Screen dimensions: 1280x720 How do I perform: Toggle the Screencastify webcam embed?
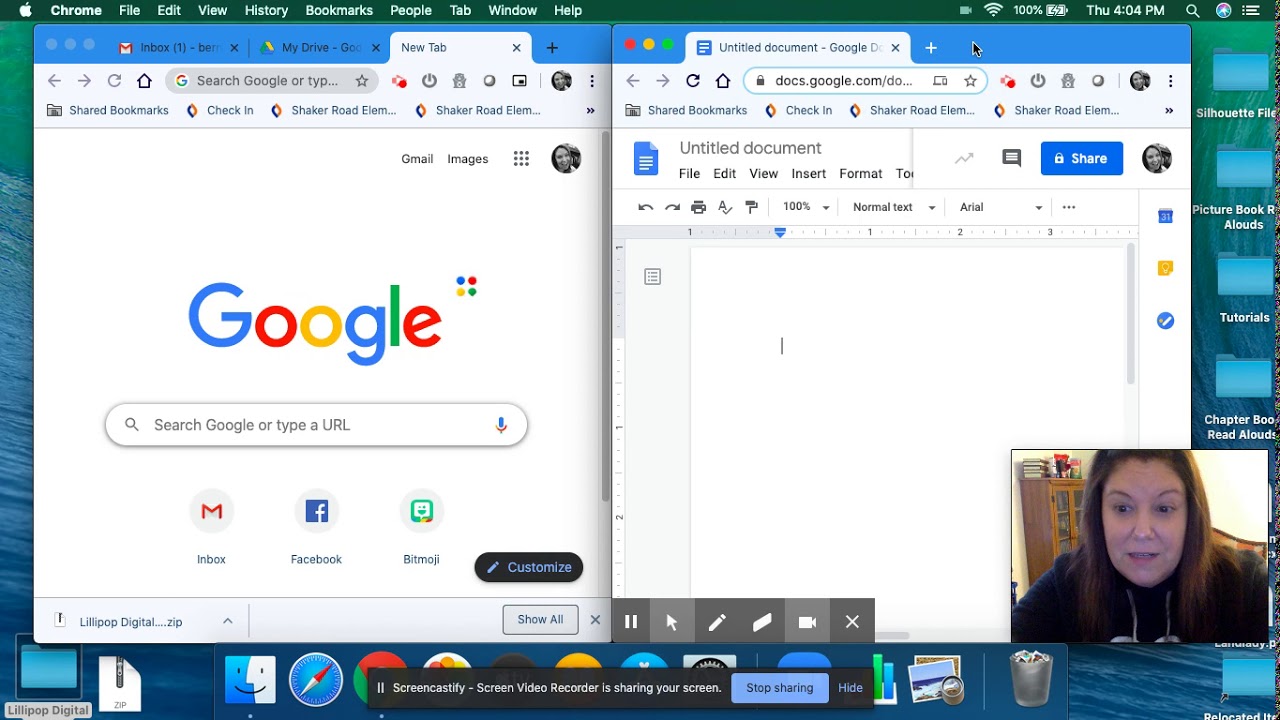[807, 622]
